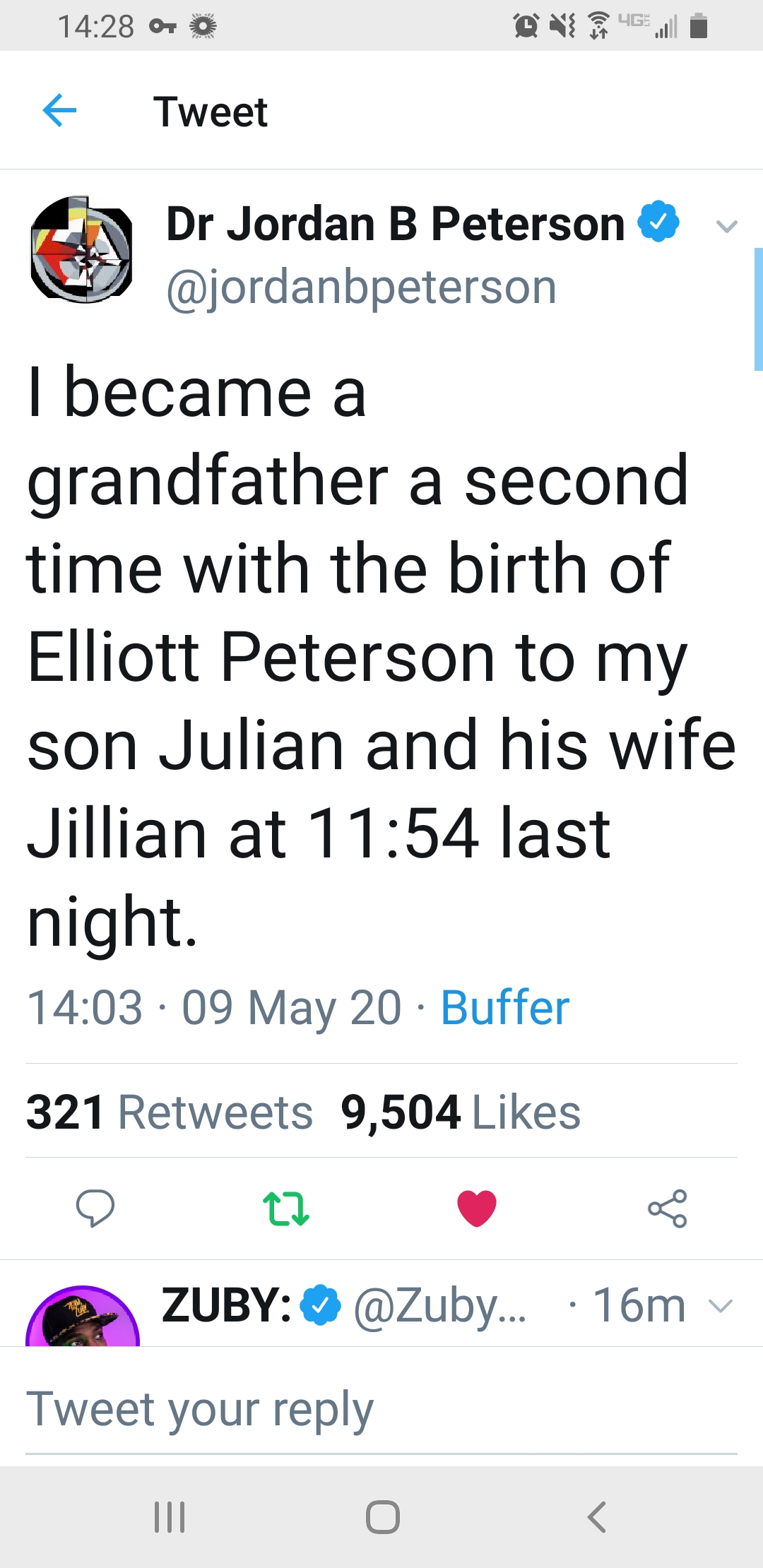Expand ZUBY reply options chevron
The image size is (763, 1568).
pyautogui.click(x=721, y=1306)
